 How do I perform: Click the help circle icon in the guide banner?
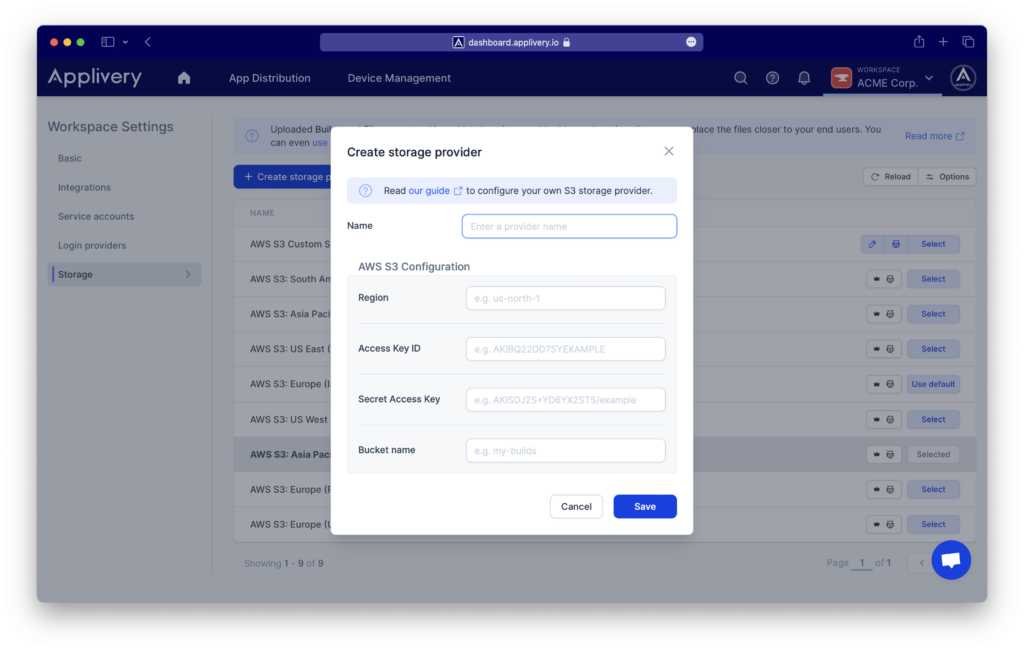tap(366, 191)
